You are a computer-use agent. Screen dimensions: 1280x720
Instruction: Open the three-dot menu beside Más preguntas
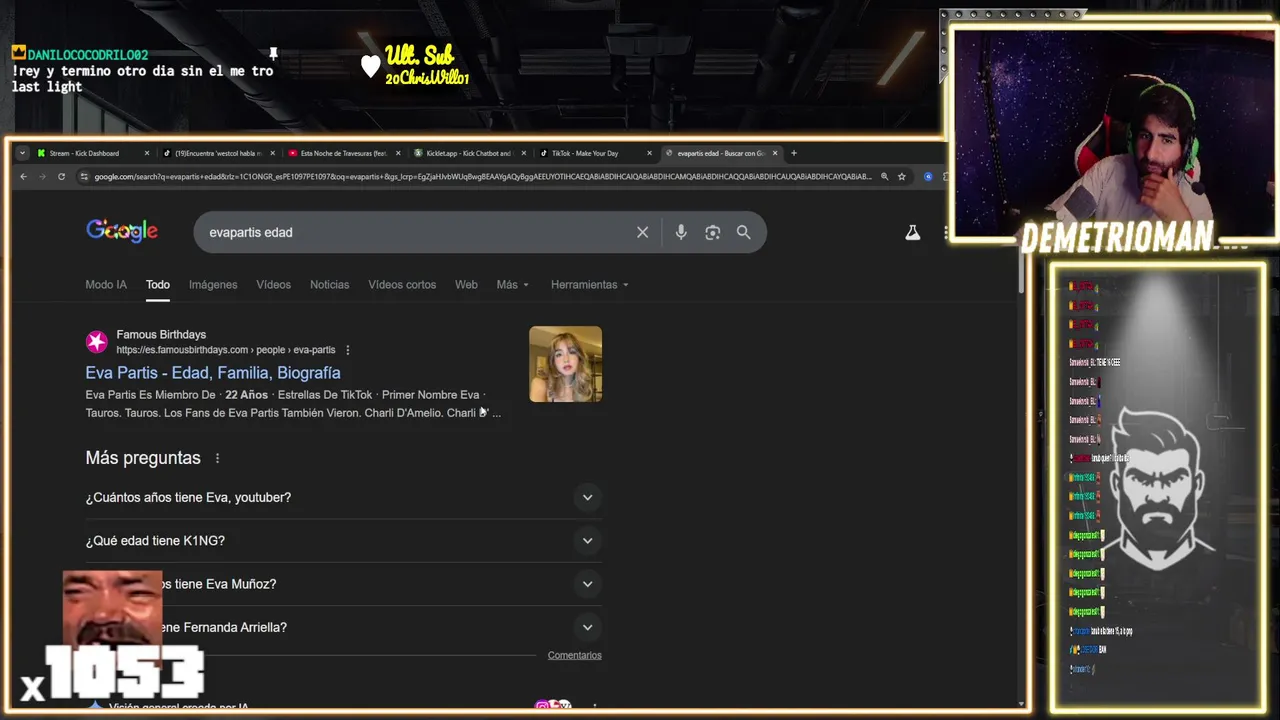tap(217, 458)
